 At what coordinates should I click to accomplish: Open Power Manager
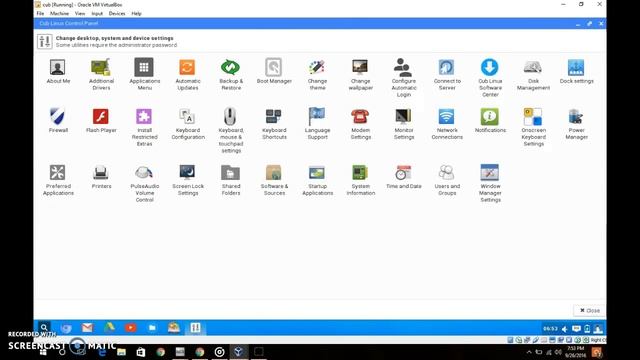[576, 124]
